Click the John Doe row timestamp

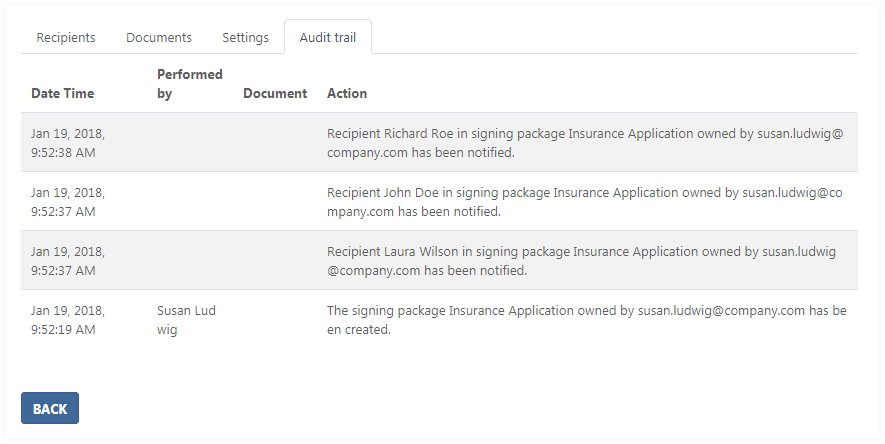click(68, 202)
